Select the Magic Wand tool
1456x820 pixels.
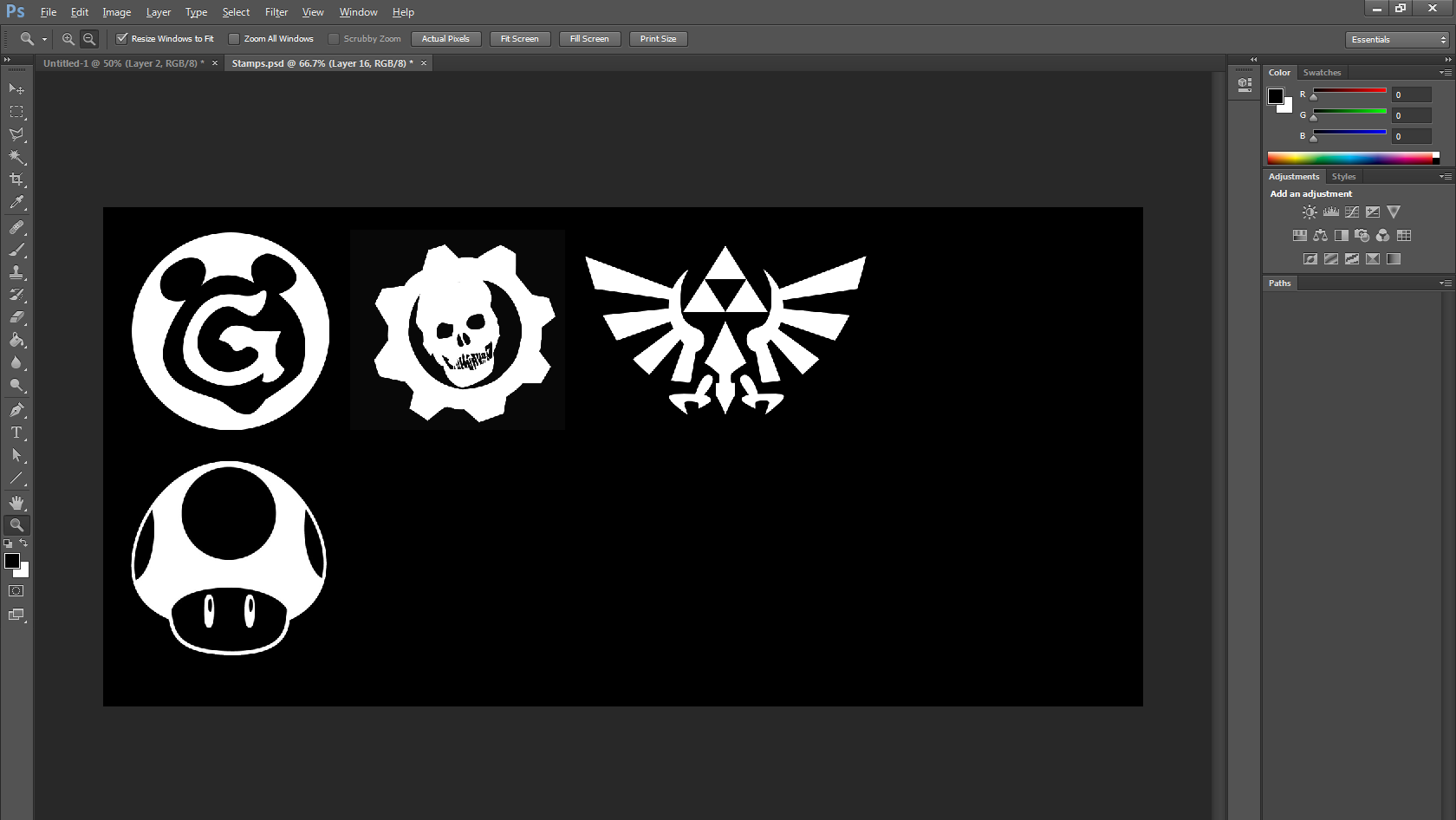click(x=16, y=157)
